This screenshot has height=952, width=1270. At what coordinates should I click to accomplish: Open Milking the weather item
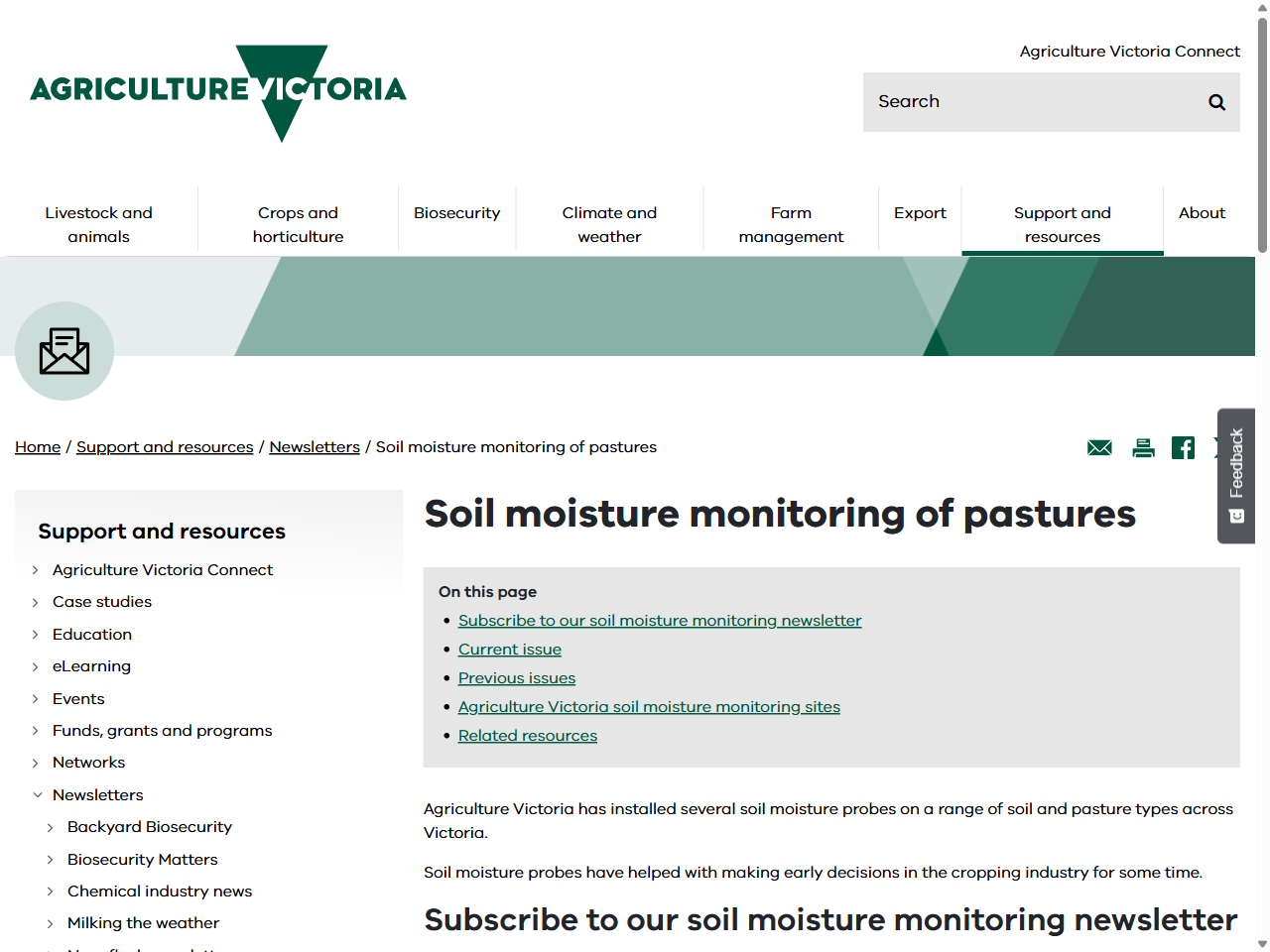pos(144,923)
